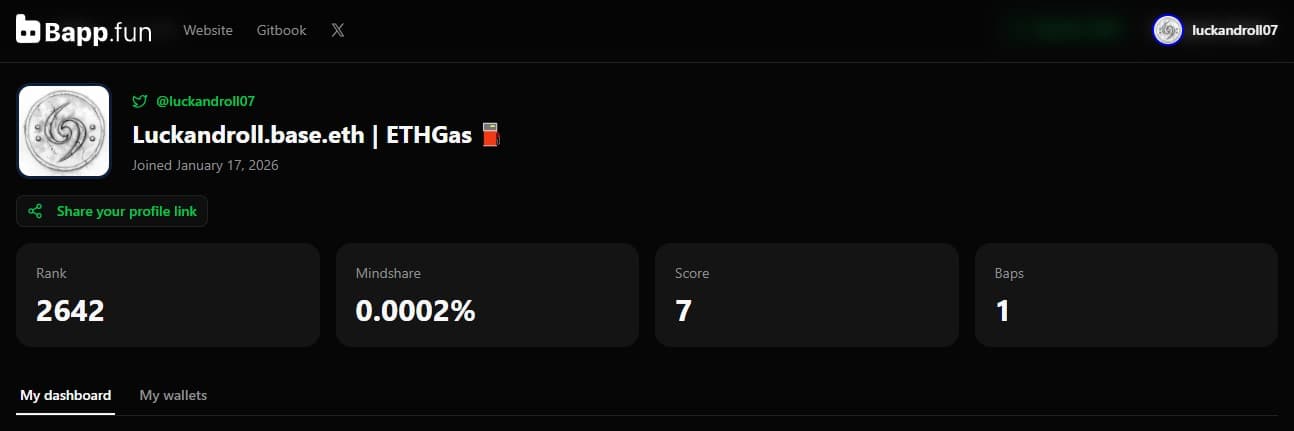Image resolution: width=1294 pixels, height=431 pixels.
Task: Click the Score stat card
Action: pyautogui.click(x=806, y=295)
